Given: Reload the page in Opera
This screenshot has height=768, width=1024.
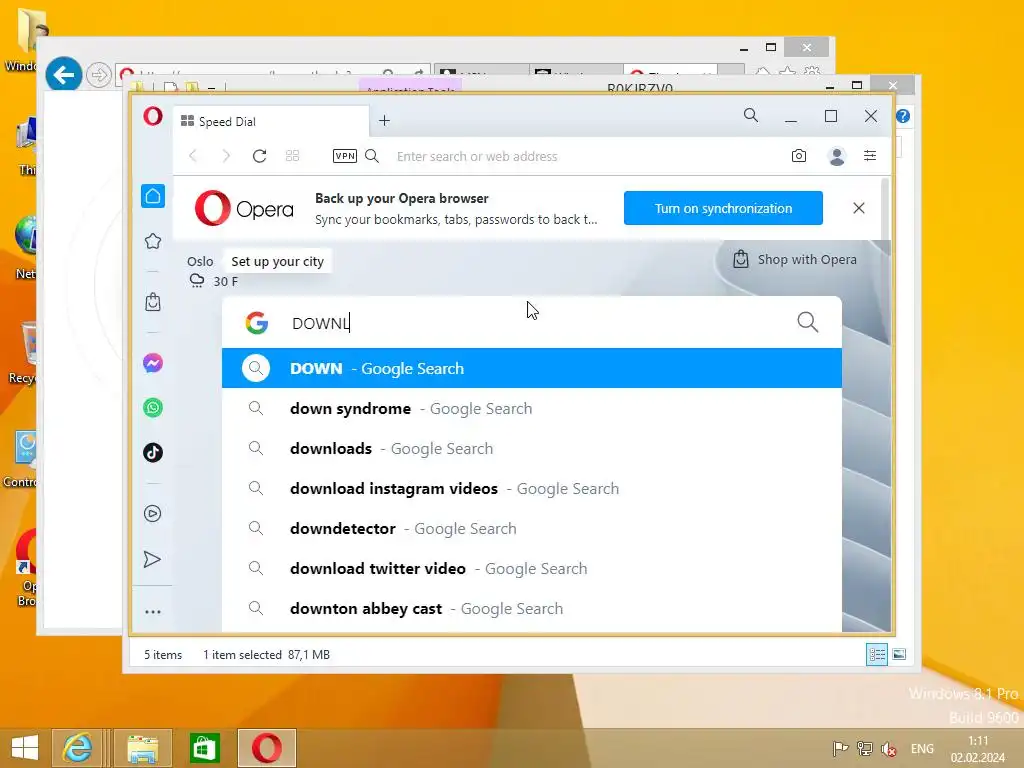Looking at the screenshot, I should click(x=259, y=156).
